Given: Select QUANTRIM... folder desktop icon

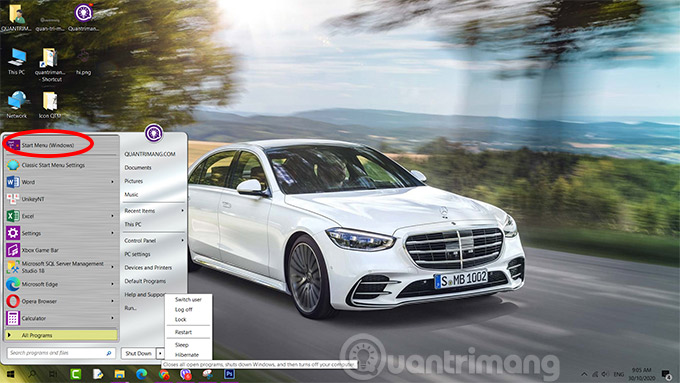Looking at the screenshot, I should 16,18.
